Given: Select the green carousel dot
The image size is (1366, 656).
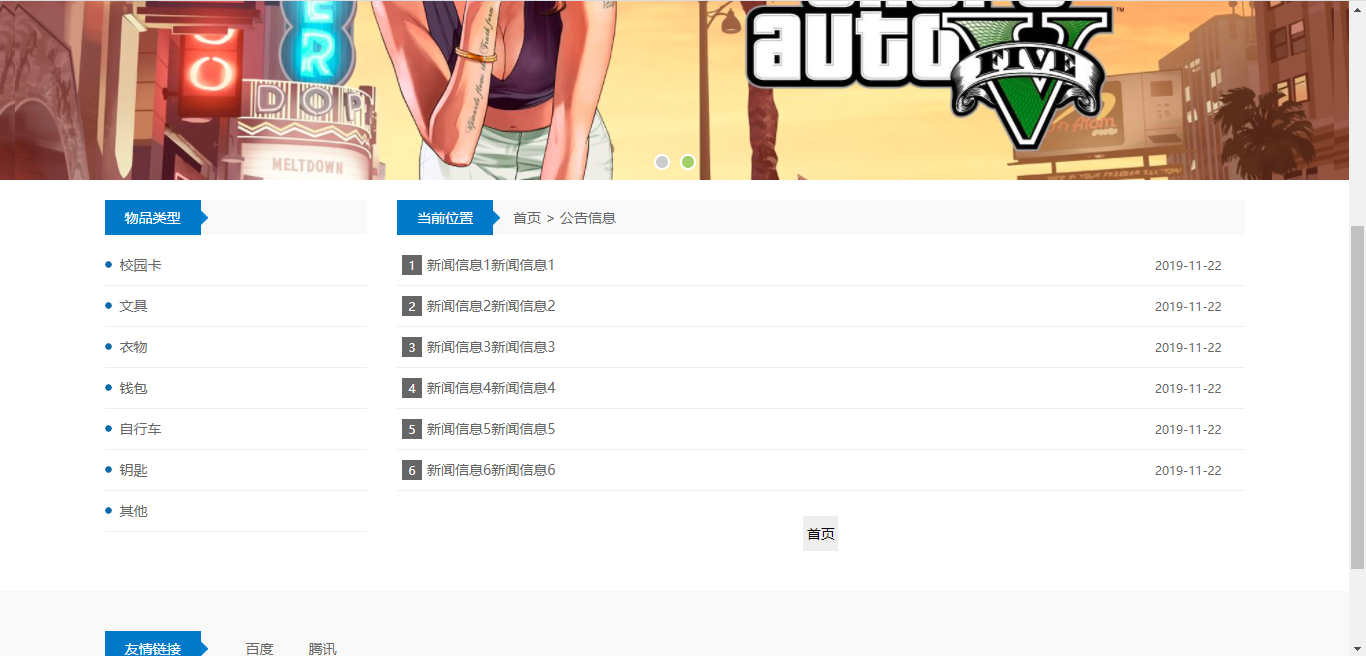Looking at the screenshot, I should (688, 162).
